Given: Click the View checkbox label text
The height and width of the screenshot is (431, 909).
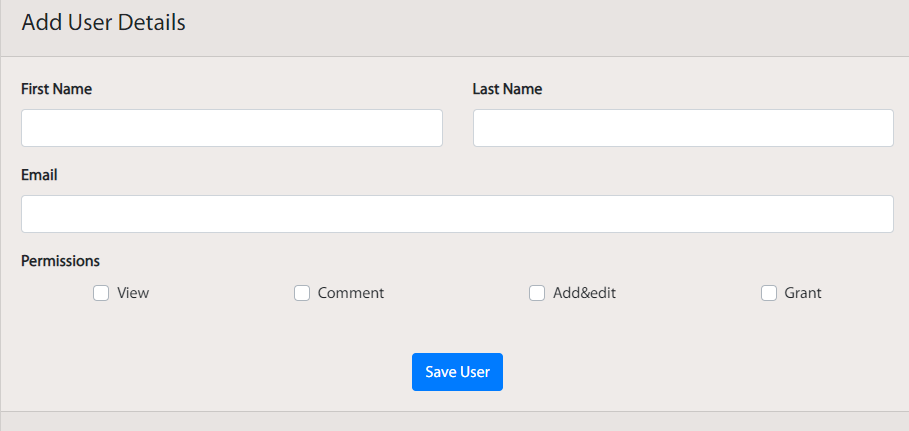Looking at the screenshot, I should [133, 293].
